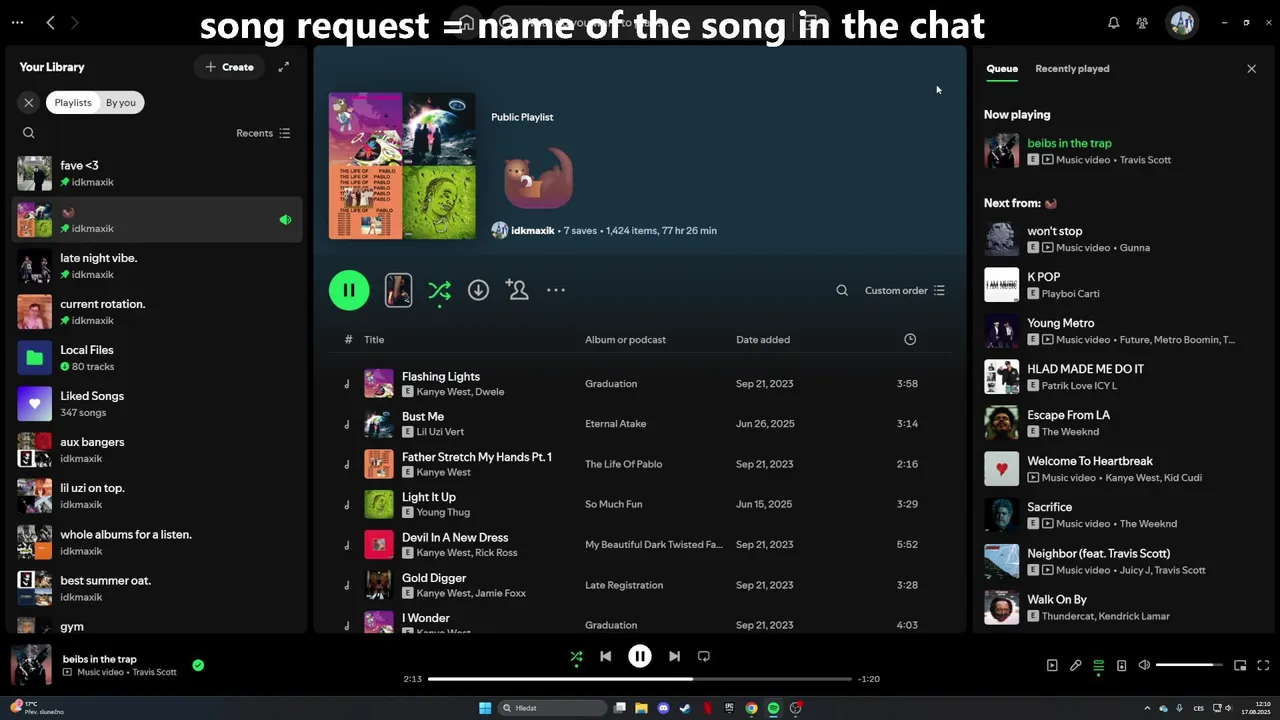Viewport: 1280px width, 720px height.
Task: Switch to the Queue tab
Action: point(1002,69)
